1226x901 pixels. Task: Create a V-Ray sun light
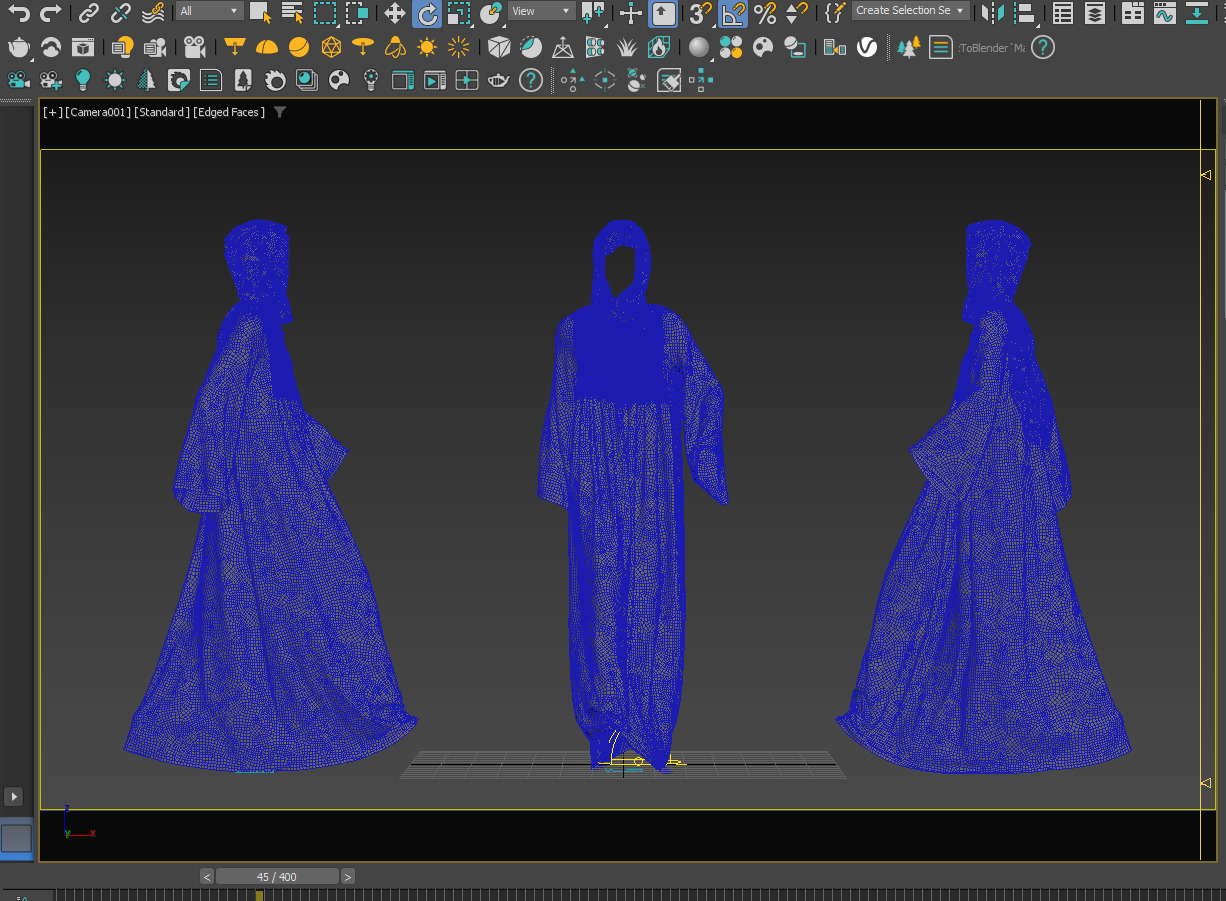pyautogui.click(x=427, y=47)
